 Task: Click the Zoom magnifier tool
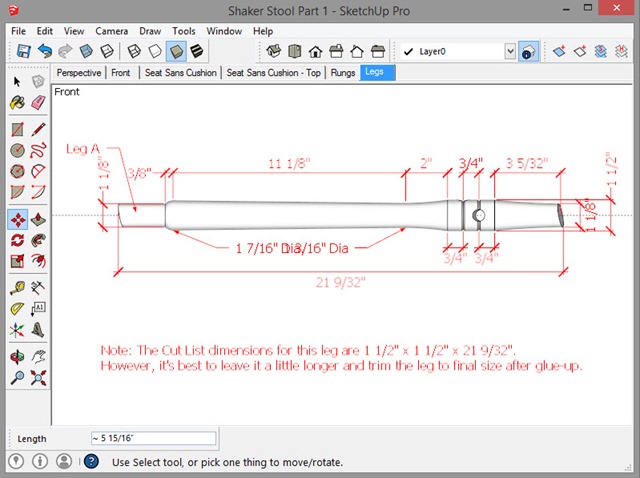click(17, 378)
